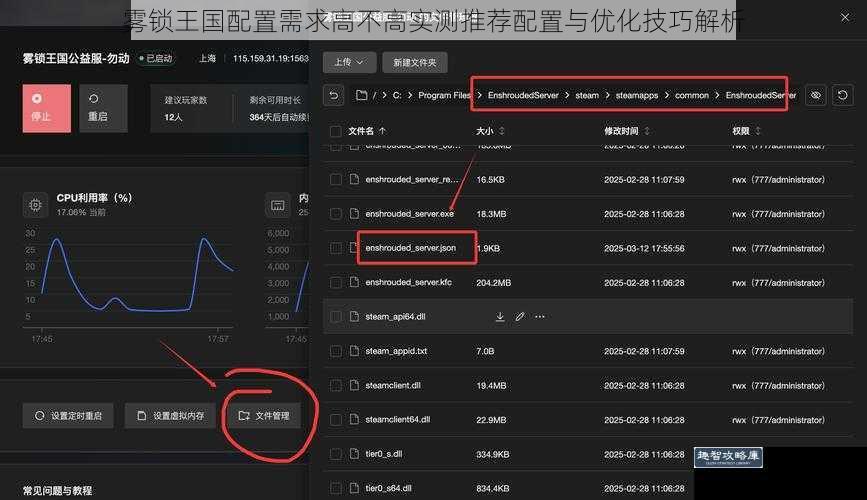Sort by 文件名 column
867x500 pixels.
pyautogui.click(x=367, y=131)
